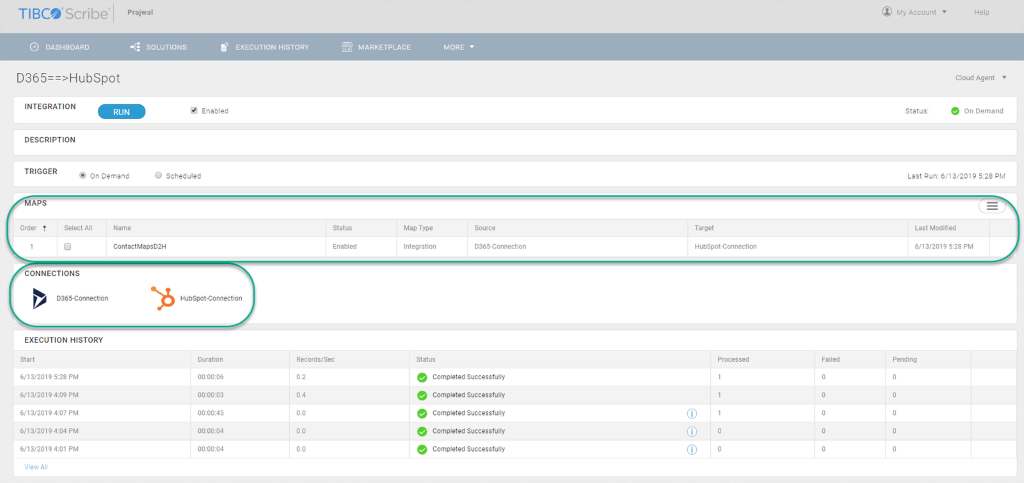Click the Last Run timestamp text
This screenshot has height=483, width=1024.
957,176
